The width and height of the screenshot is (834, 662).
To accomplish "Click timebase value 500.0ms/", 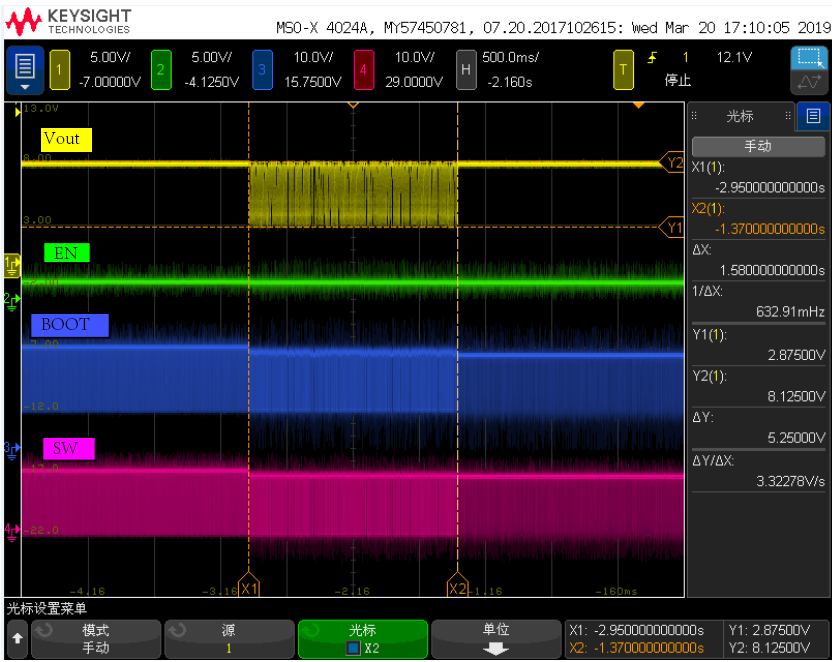I will coord(510,57).
